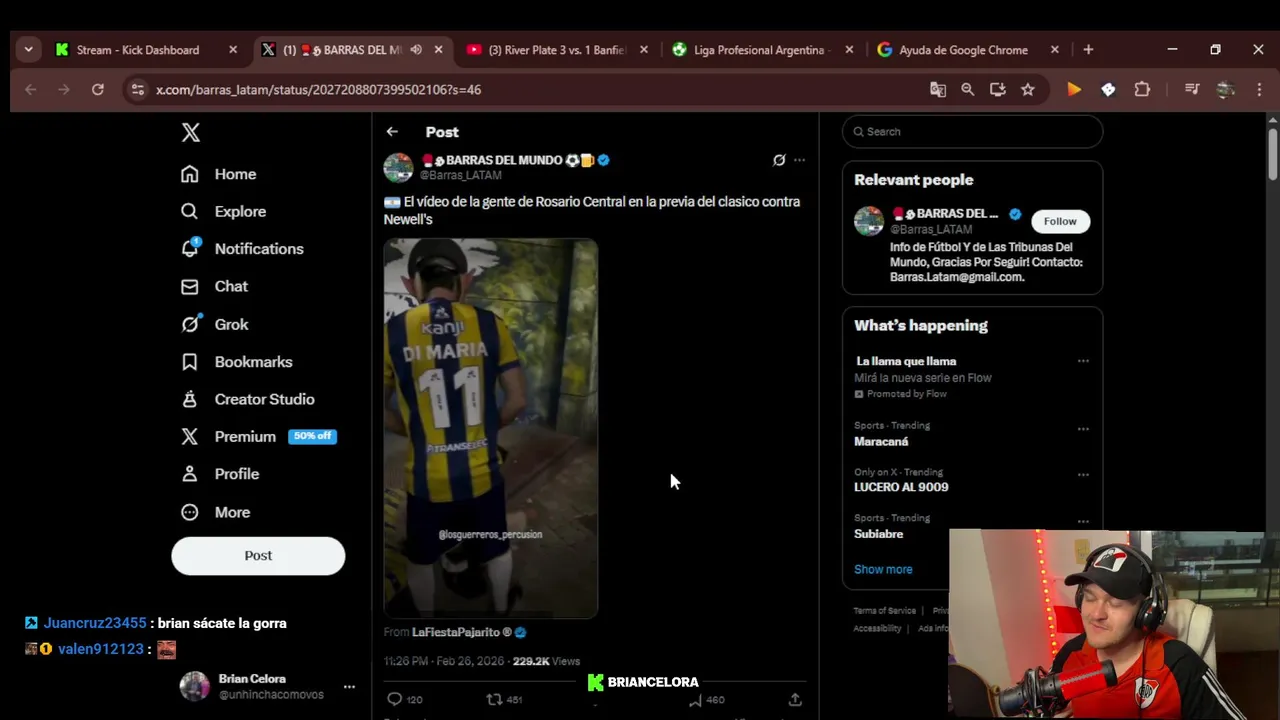Open Explore in the X sidebar
Image resolution: width=1280 pixels, height=720 pixels.
(223, 211)
